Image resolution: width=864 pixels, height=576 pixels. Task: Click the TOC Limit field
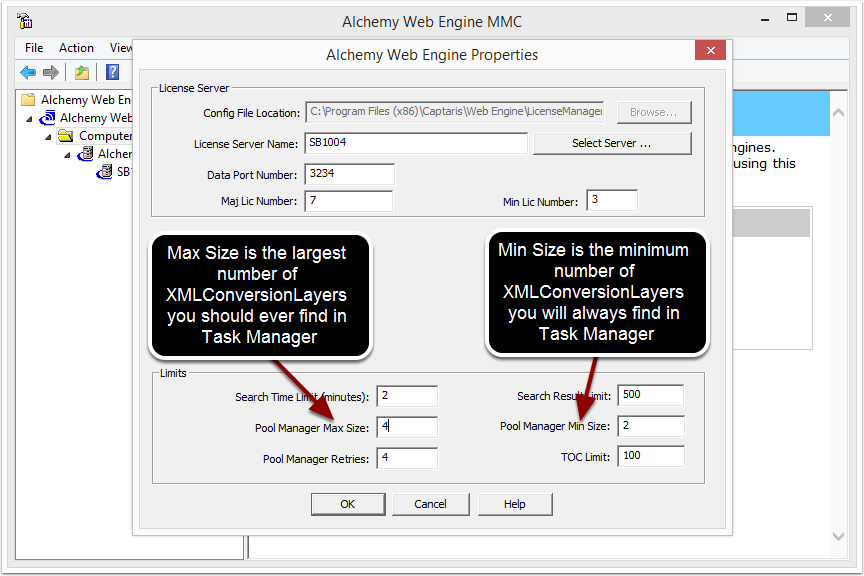click(651, 456)
